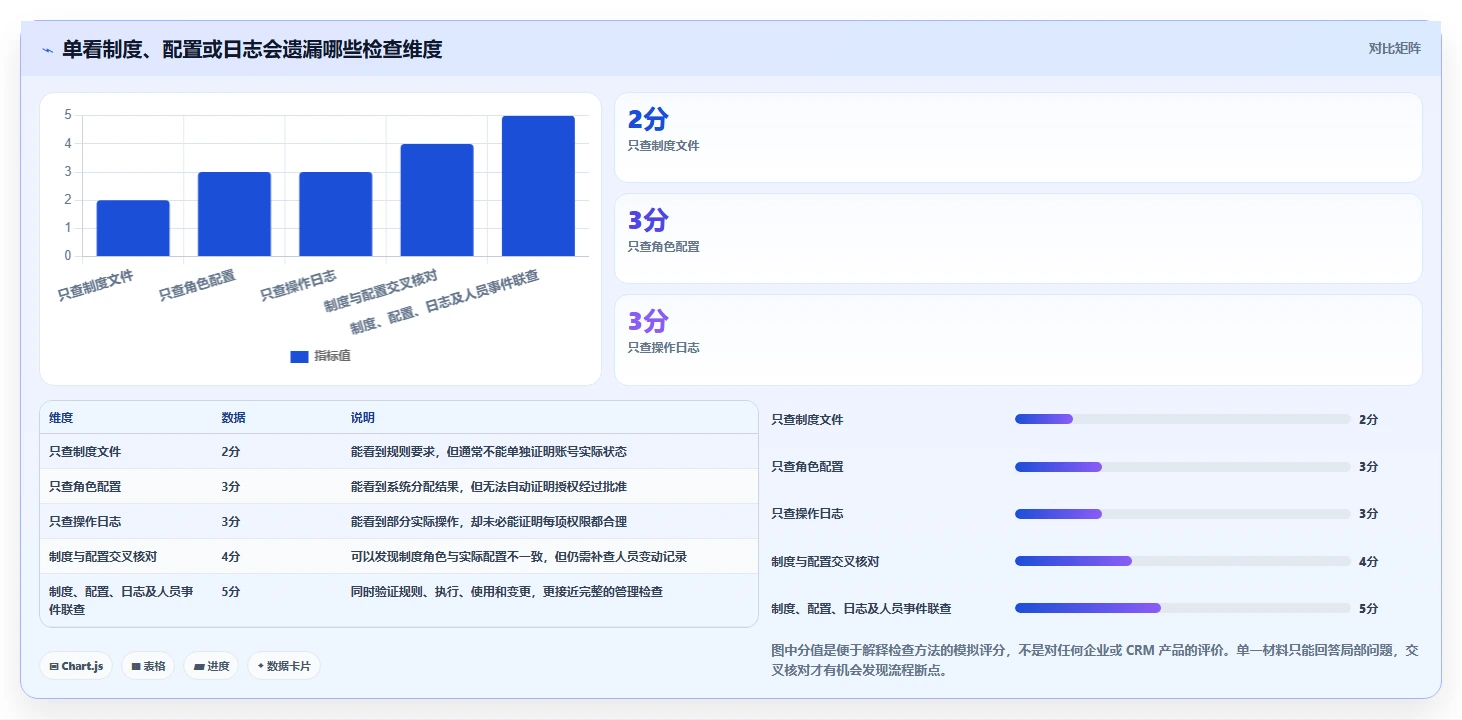Select the 3分 只查操作日志 data card
The width and height of the screenshot is (1462, 720).
click(1018, 339)
